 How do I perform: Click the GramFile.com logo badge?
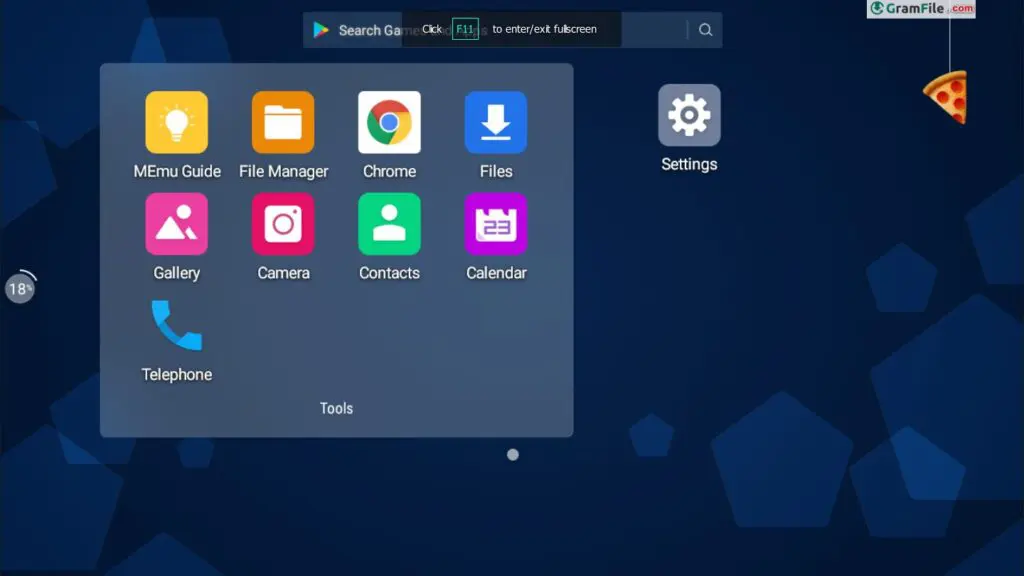[x=921, y=9]
